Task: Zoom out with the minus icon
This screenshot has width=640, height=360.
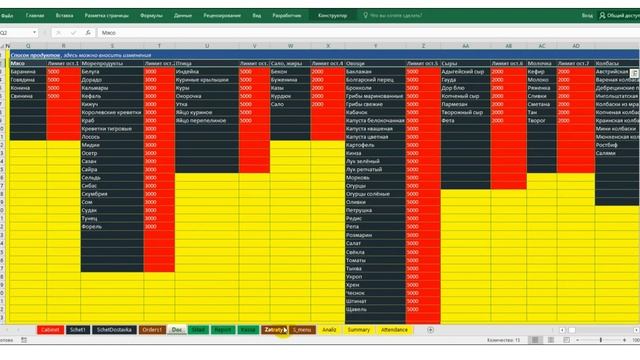Action: point(578,340)
